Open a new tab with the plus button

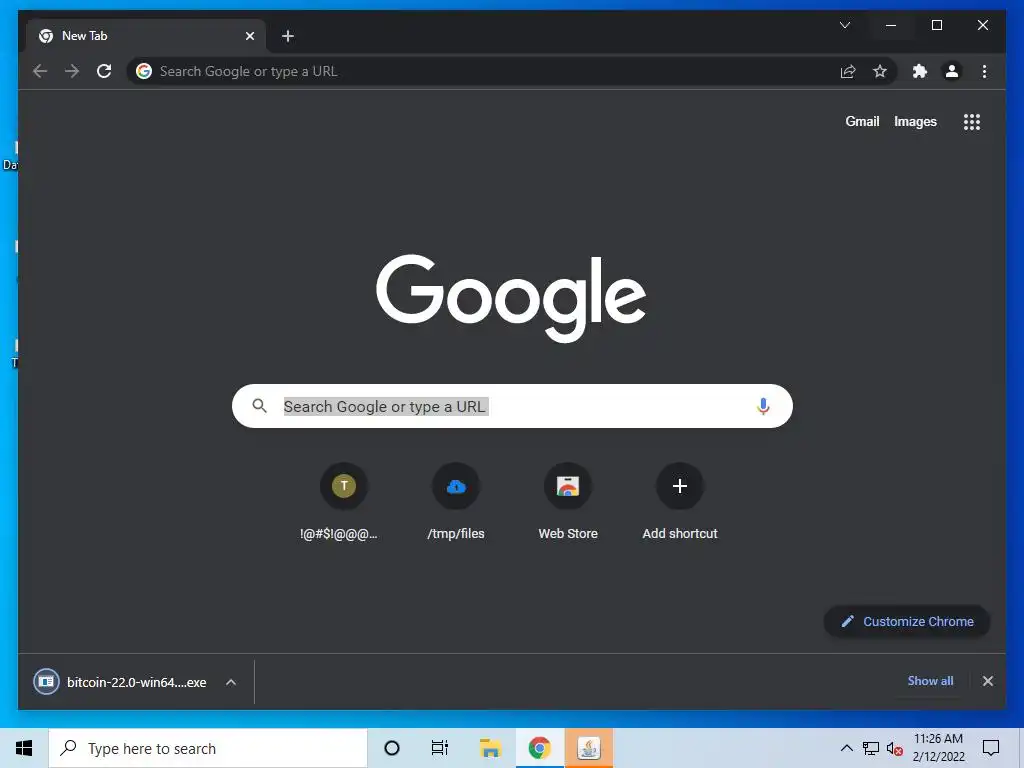[x=288, y=36]
